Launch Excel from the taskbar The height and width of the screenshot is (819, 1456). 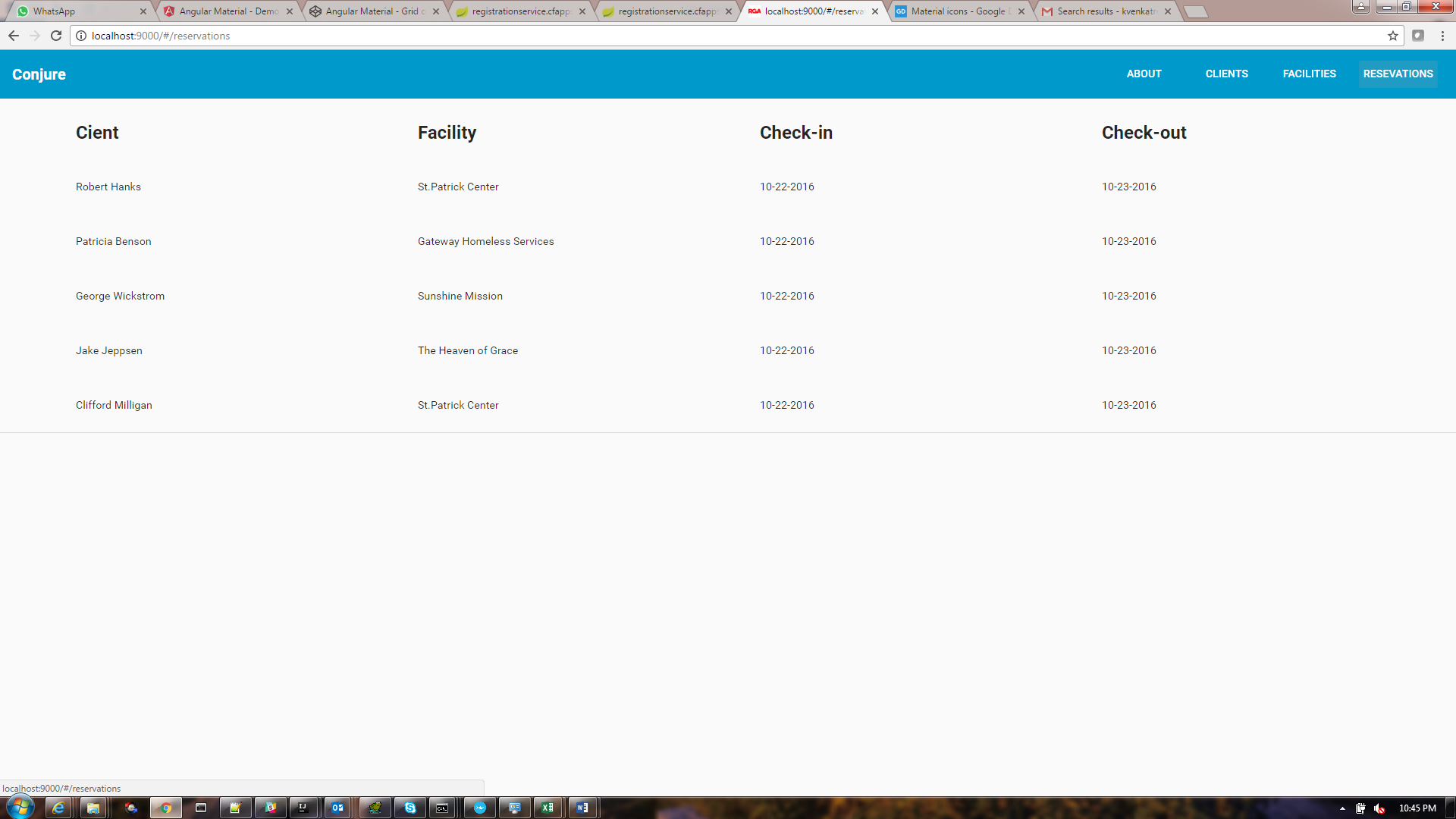click(548, 808)
